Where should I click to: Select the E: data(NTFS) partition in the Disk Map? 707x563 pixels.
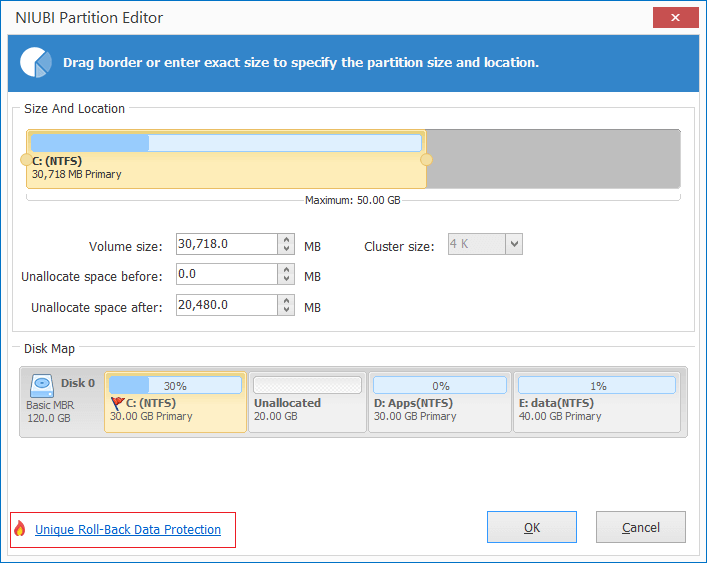click(x=597, y=402)
